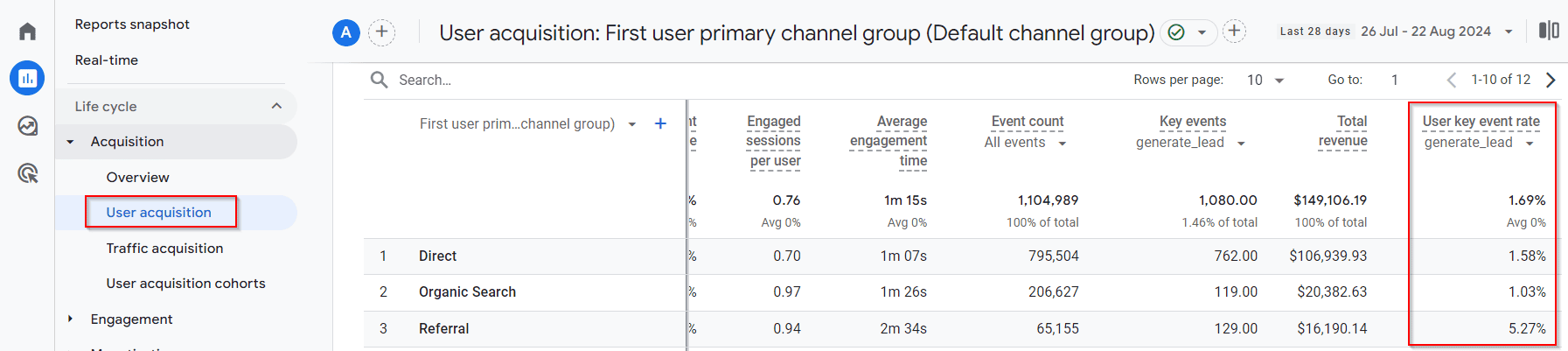Go to next page of table rows
Viewport: 1568px width, 351px height.
(x=1551, y=80)
